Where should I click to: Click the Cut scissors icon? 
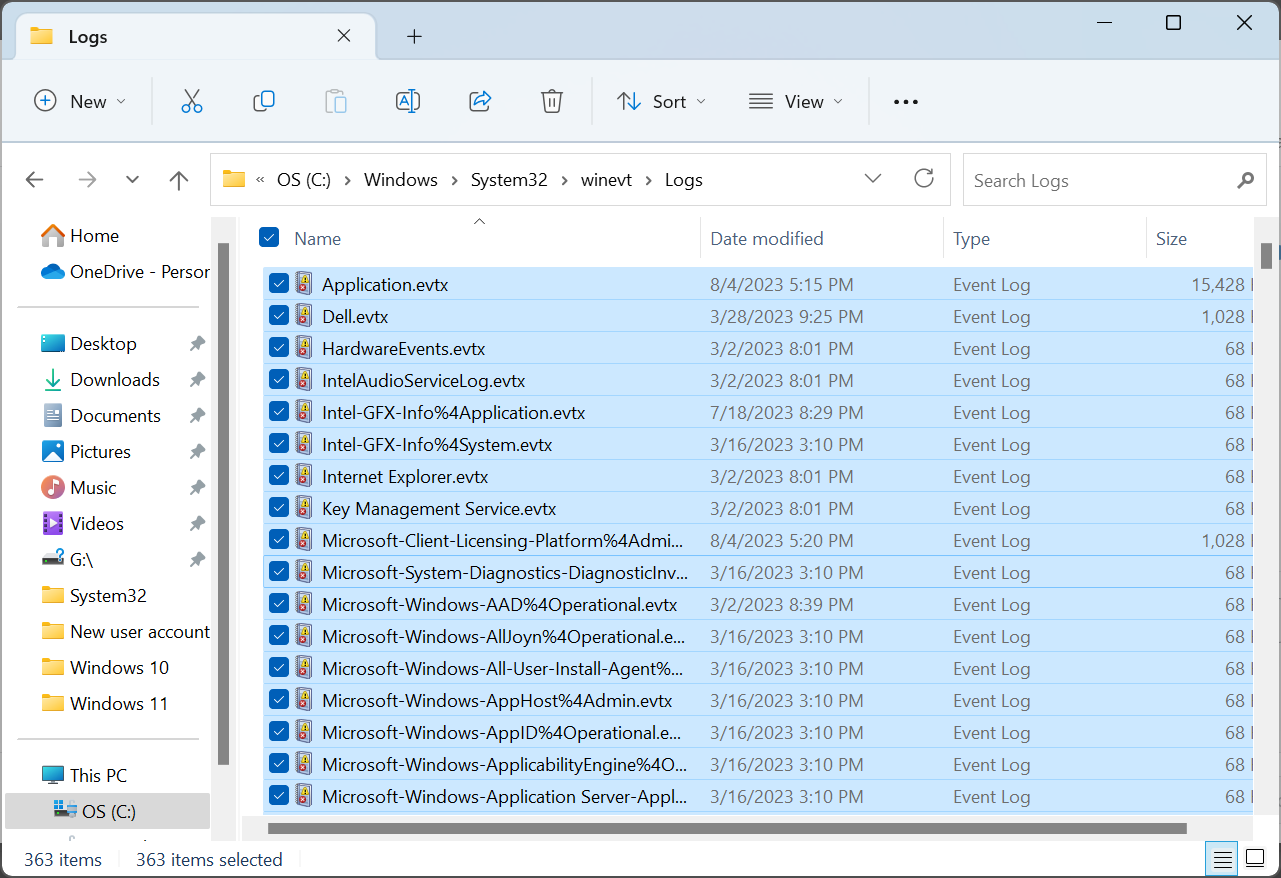[192, 101]
